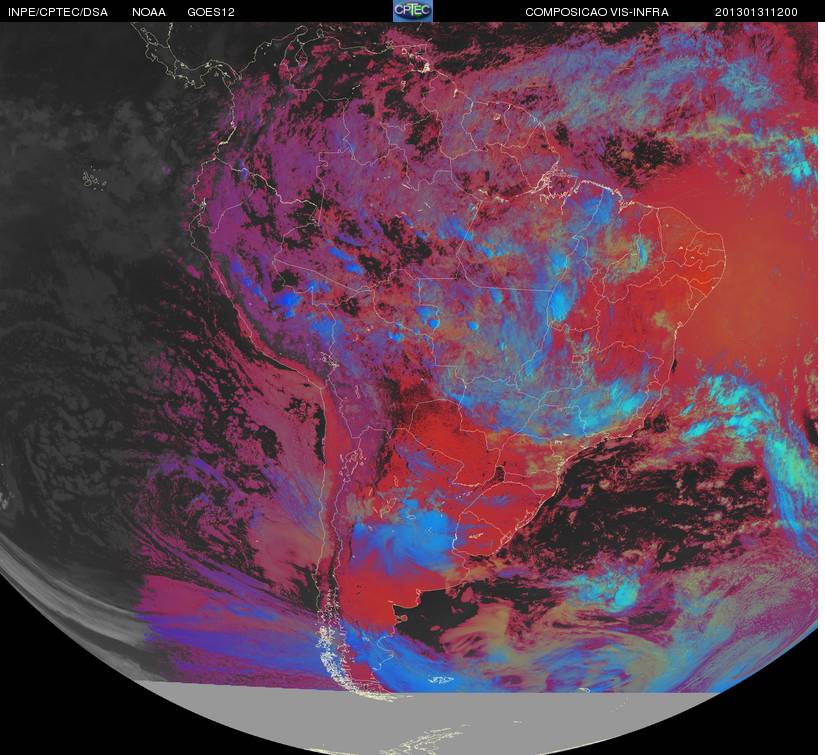Click the INPE/CPTEC/DSA header text
This screenshot has width=825, height=755.
pyautogui.click(x=58, y=12)
